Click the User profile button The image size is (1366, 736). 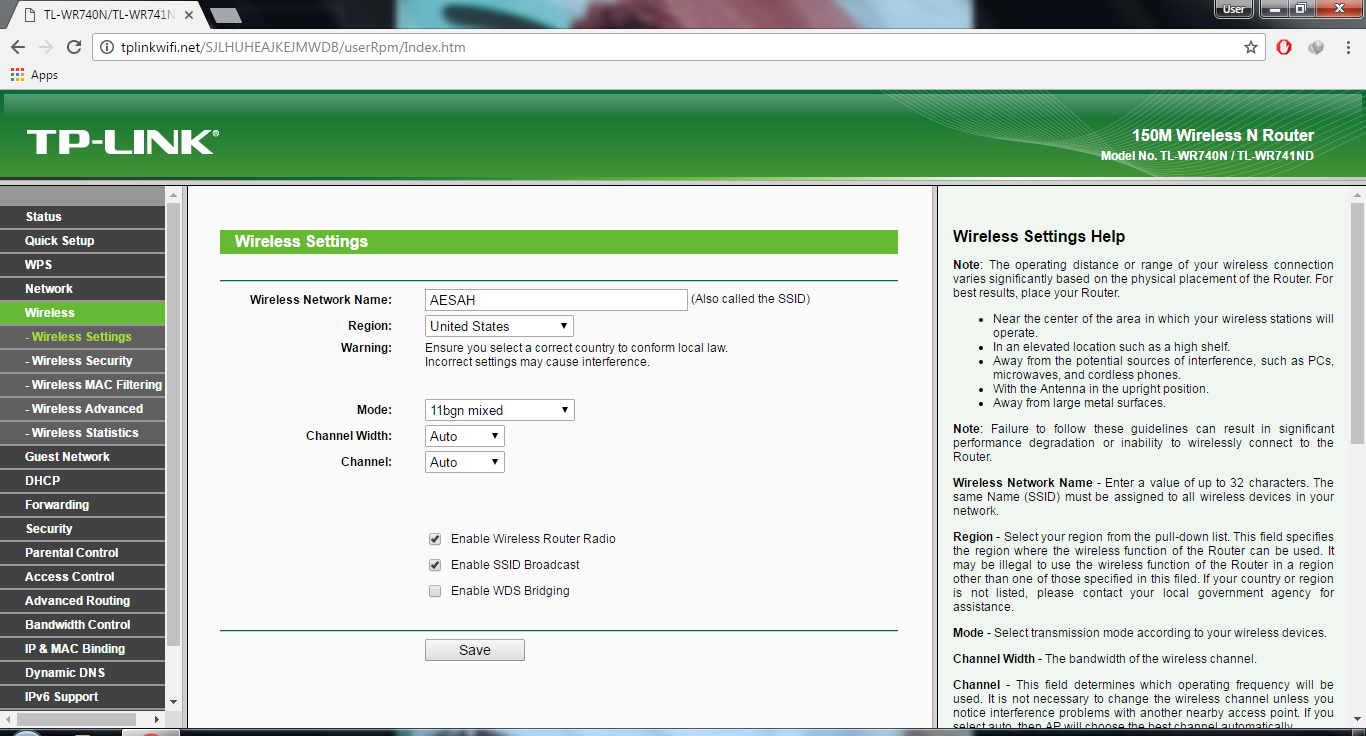pyautogui.click(x=1234, y=9)
